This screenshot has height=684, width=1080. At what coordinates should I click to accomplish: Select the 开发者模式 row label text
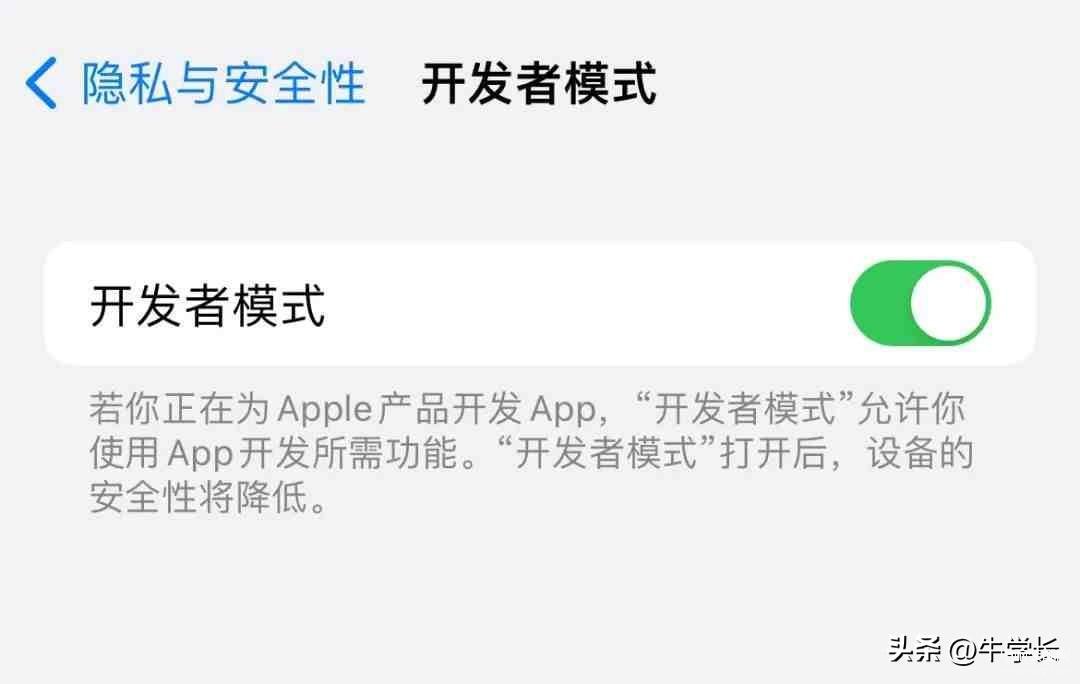[207, 304]
